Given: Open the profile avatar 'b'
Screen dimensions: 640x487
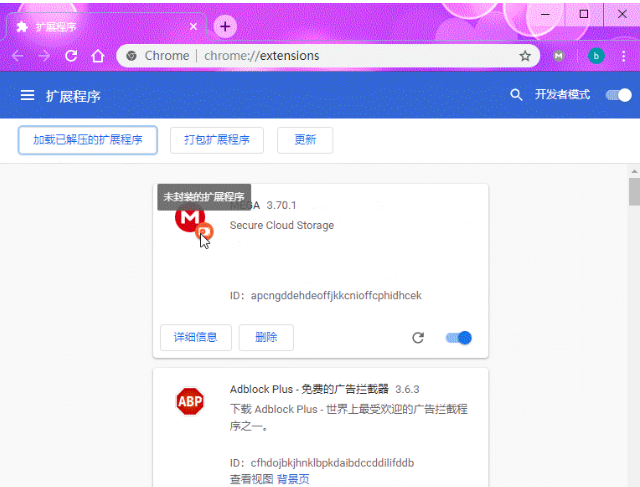Looking at the screenshot, I should click(x=596, y=56).
